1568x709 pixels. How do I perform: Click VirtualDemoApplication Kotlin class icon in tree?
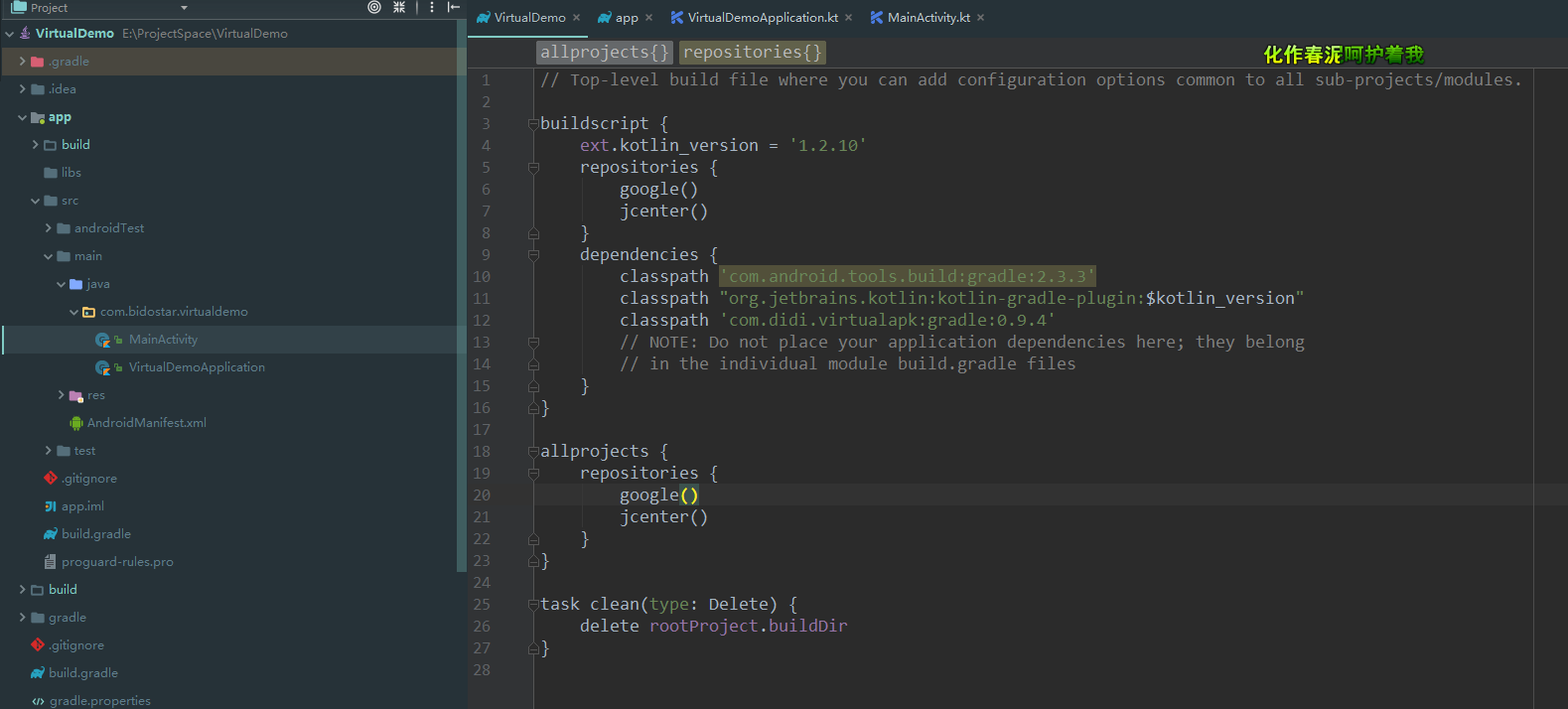coord(103,367)
